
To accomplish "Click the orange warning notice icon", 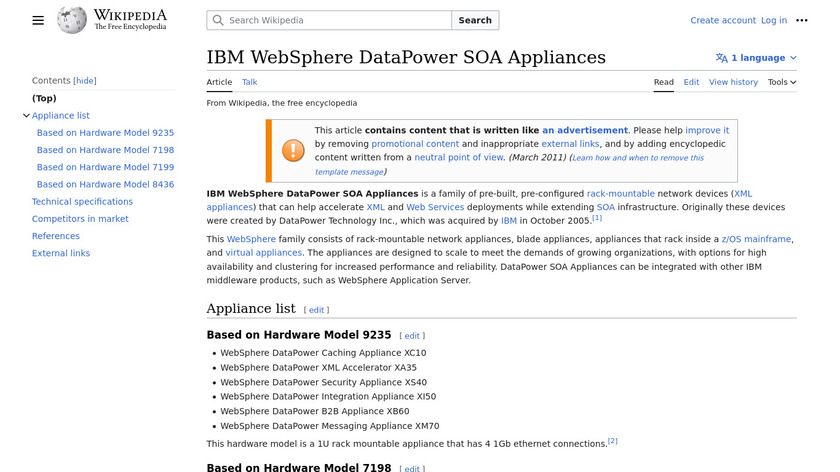I will [x=293, y=150].
